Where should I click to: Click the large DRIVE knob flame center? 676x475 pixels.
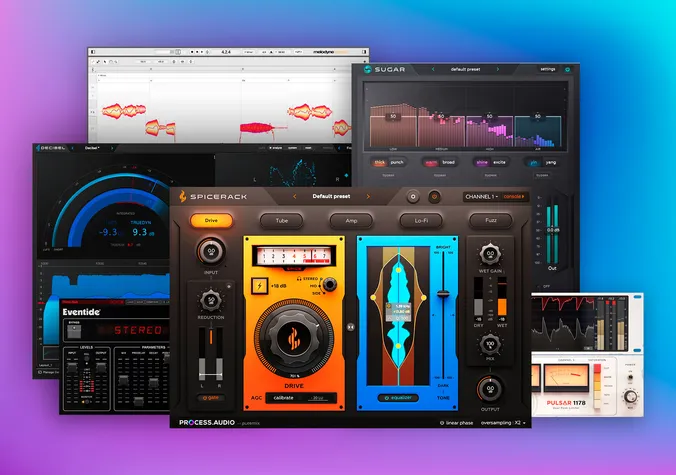pyautogui.click(x=294, y=338)
